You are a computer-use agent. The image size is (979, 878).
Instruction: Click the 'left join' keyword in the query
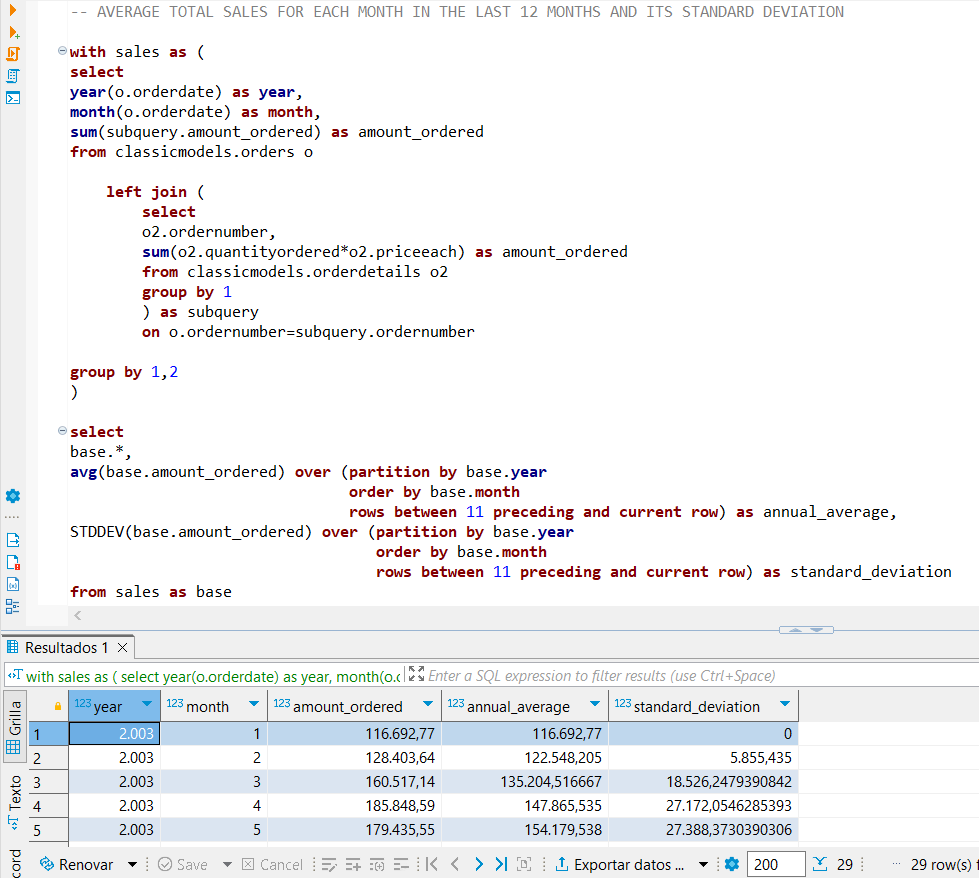point(146,192)
